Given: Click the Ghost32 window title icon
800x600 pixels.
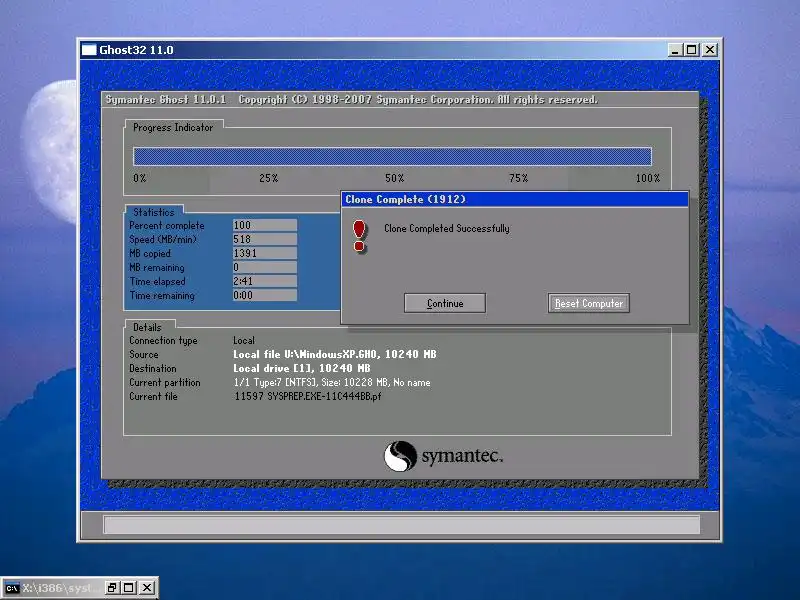Looking at the screenshot, I should tap(89, 49).
